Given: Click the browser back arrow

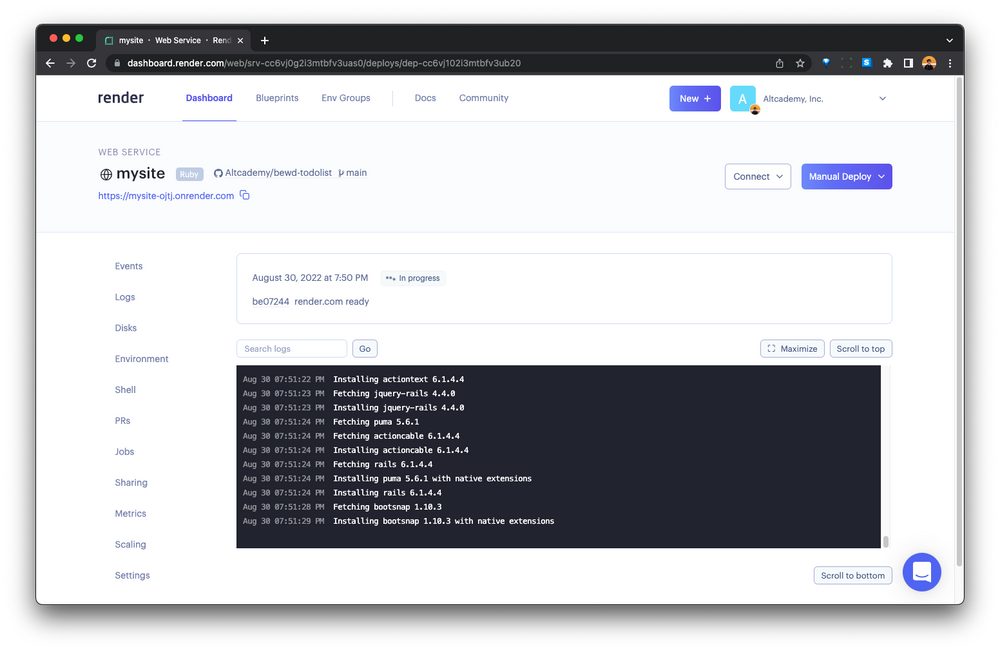Looking at the screenshot, I should pos(50,63).
